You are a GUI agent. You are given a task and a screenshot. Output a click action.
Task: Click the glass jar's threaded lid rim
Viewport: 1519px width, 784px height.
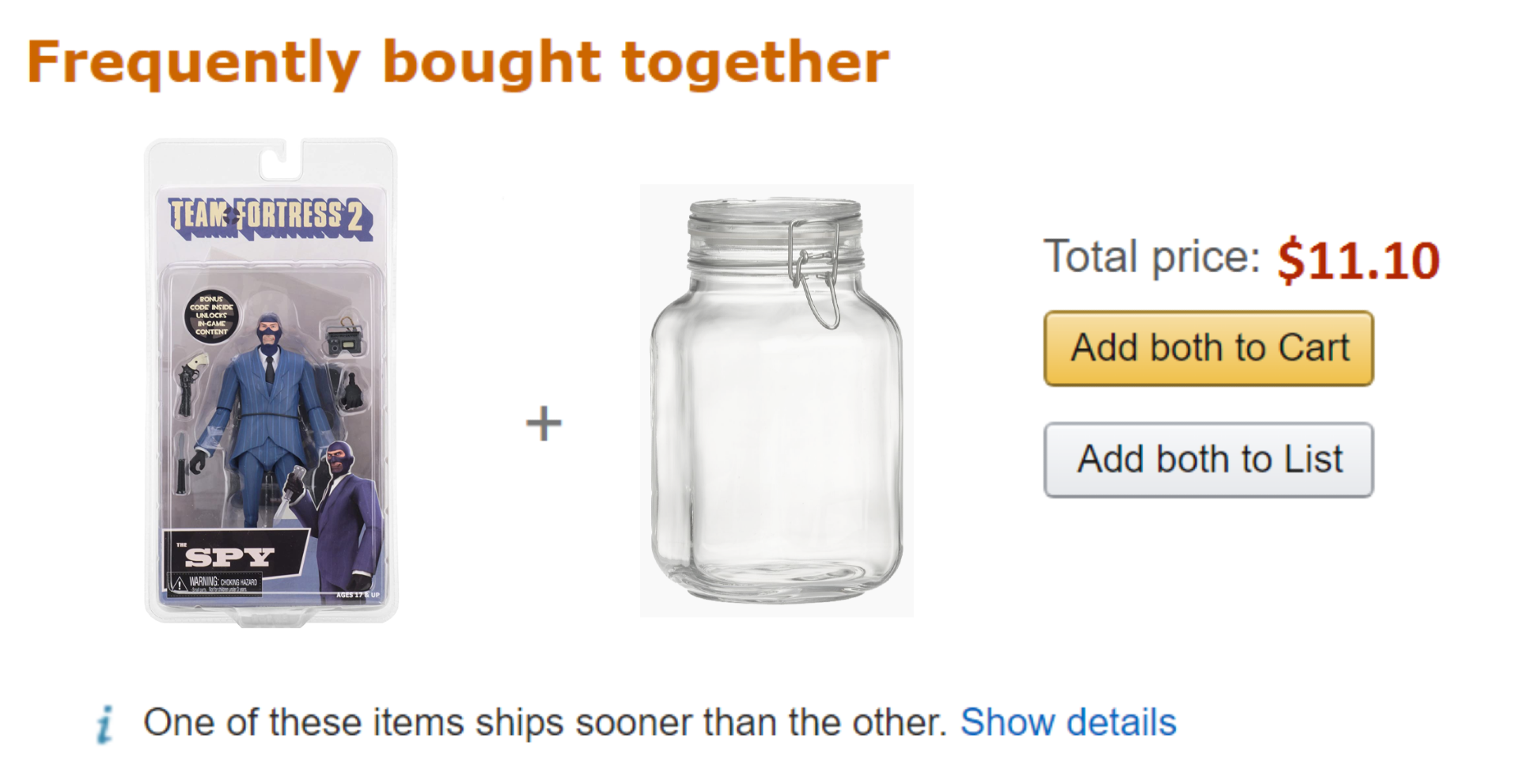point(774,228)
